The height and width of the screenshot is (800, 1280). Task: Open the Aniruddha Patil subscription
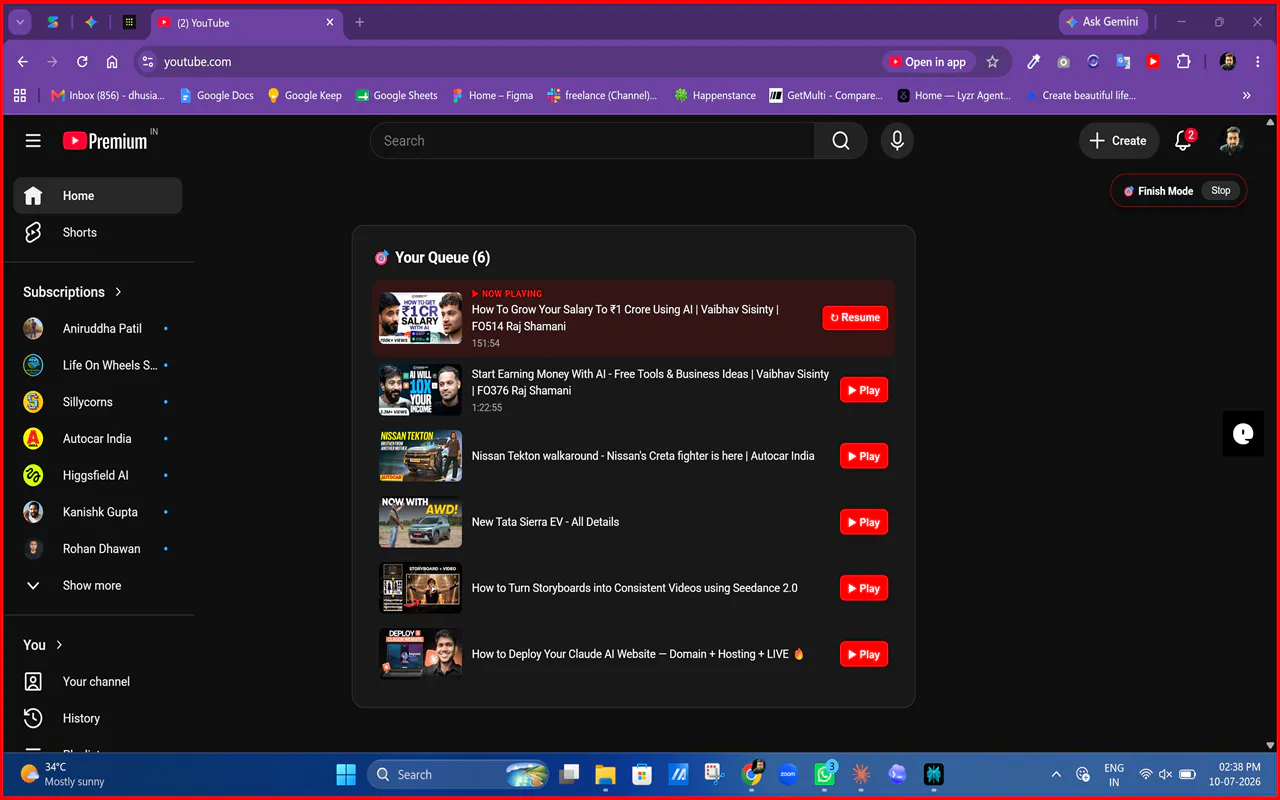click(98, 328)
